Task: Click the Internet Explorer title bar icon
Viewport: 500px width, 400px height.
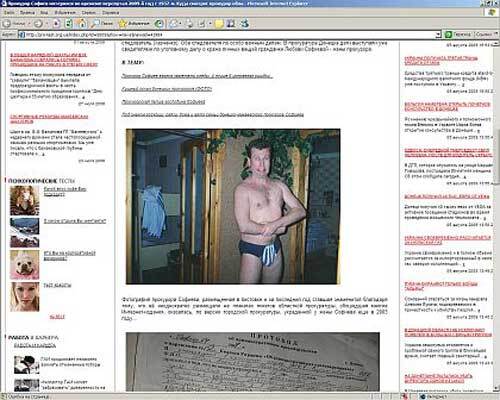Action: [x=4, y=3]
